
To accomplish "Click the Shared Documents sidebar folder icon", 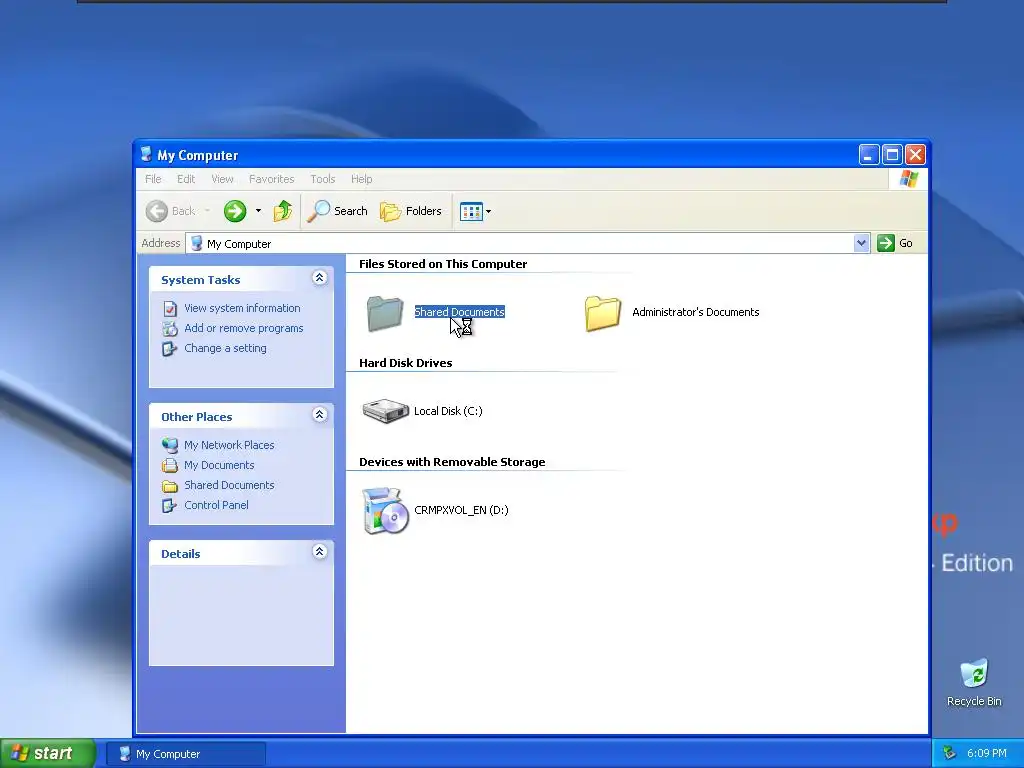I will (170, 486).
